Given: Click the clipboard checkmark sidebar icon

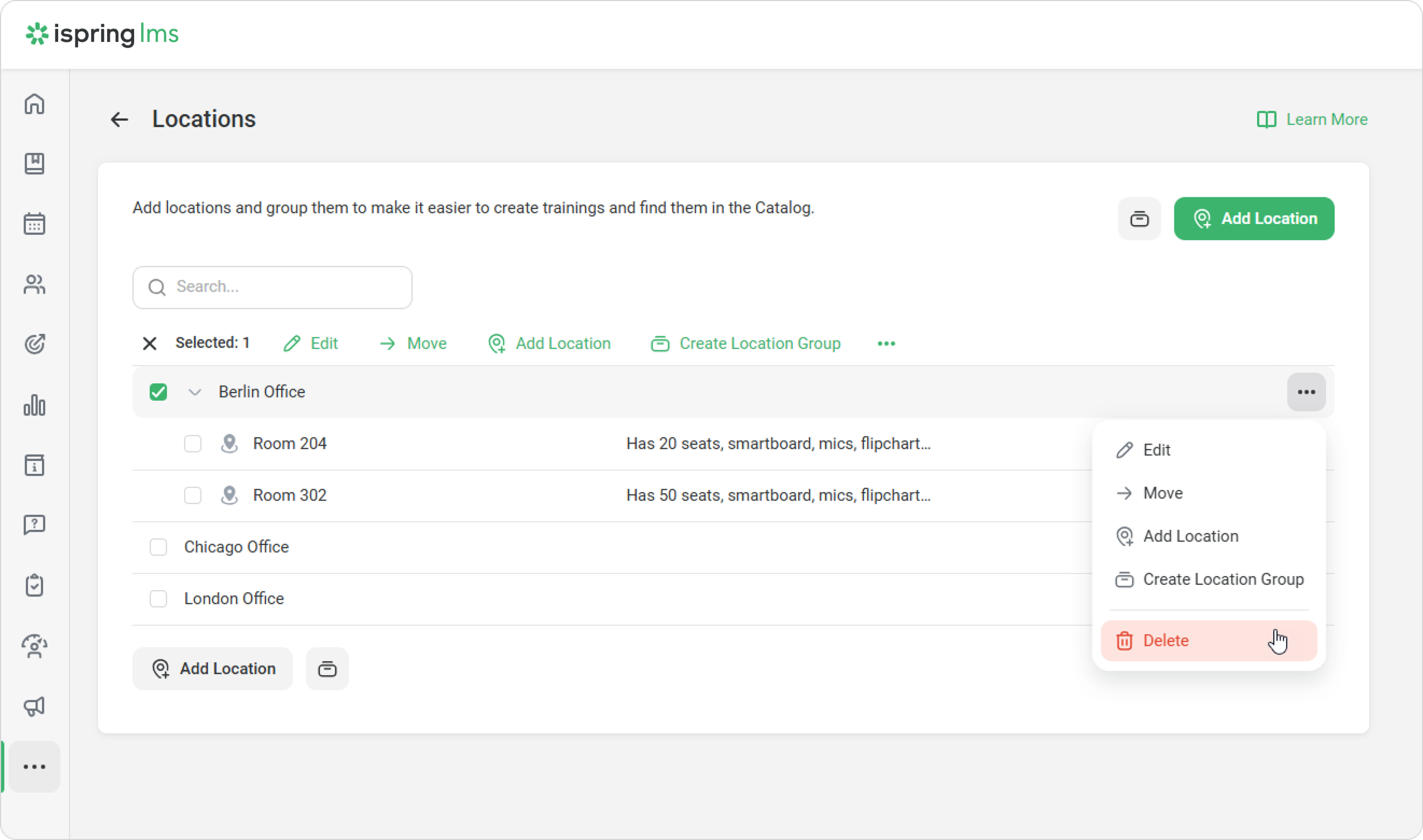Looking at the screenshot, I should [34, 585].
